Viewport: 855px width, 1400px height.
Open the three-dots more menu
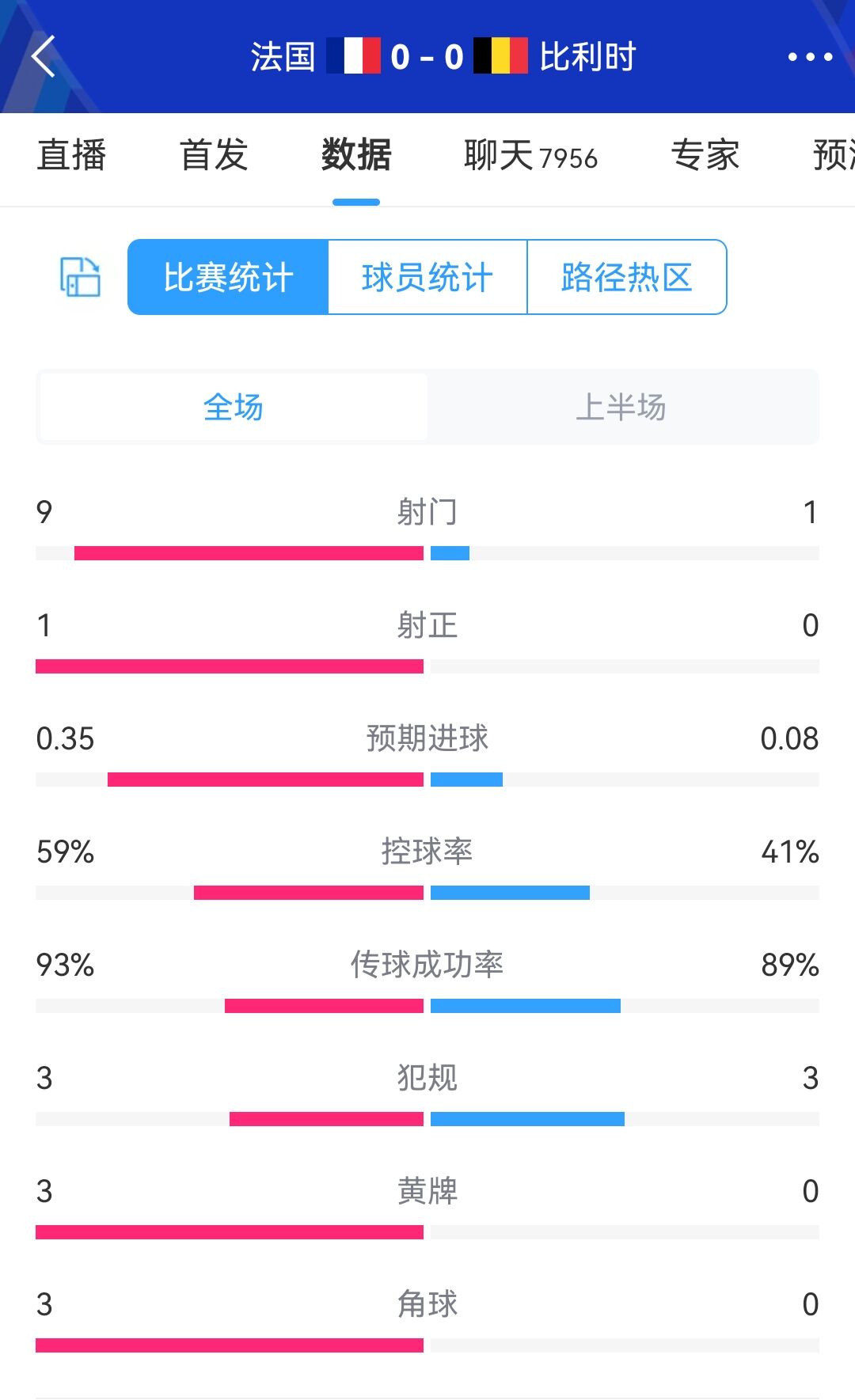(810, 57)
